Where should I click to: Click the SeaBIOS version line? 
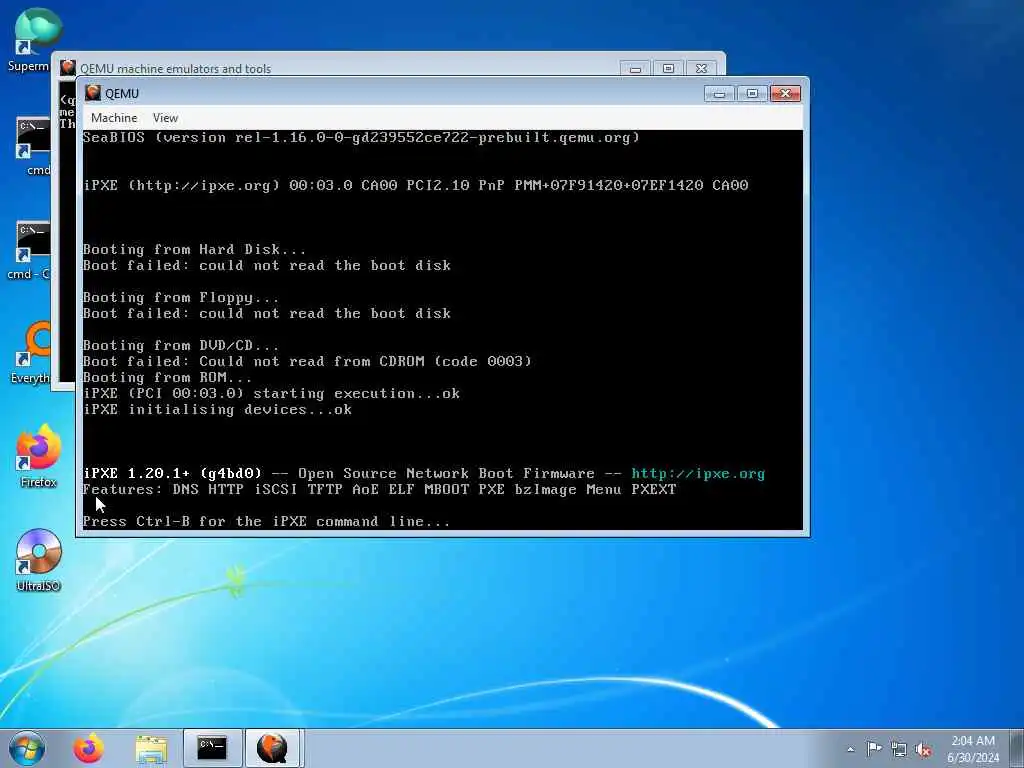pyautogui.click(x=361, y=137)
